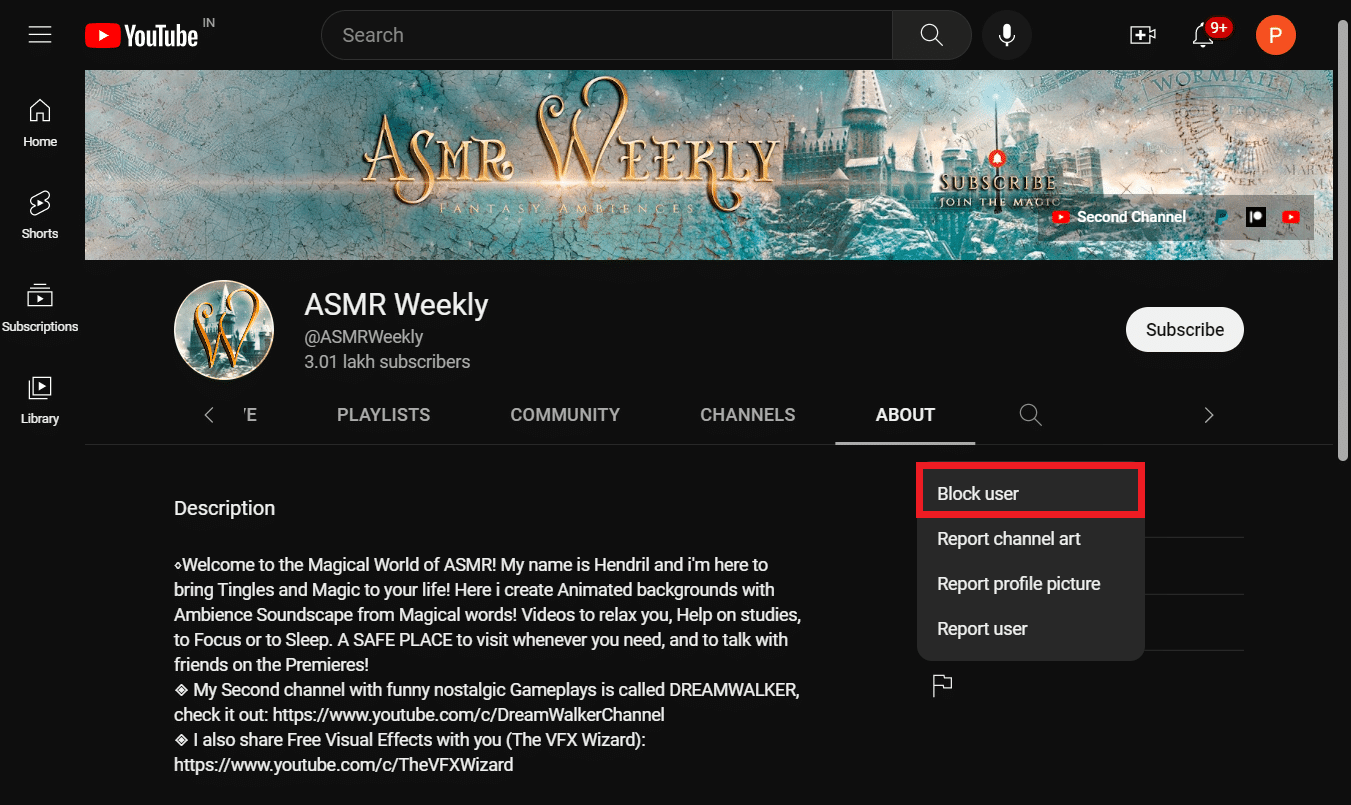Expand more tabs with the right chevron
This screenshot has height=805, width=1351.
click(1208, 414)
